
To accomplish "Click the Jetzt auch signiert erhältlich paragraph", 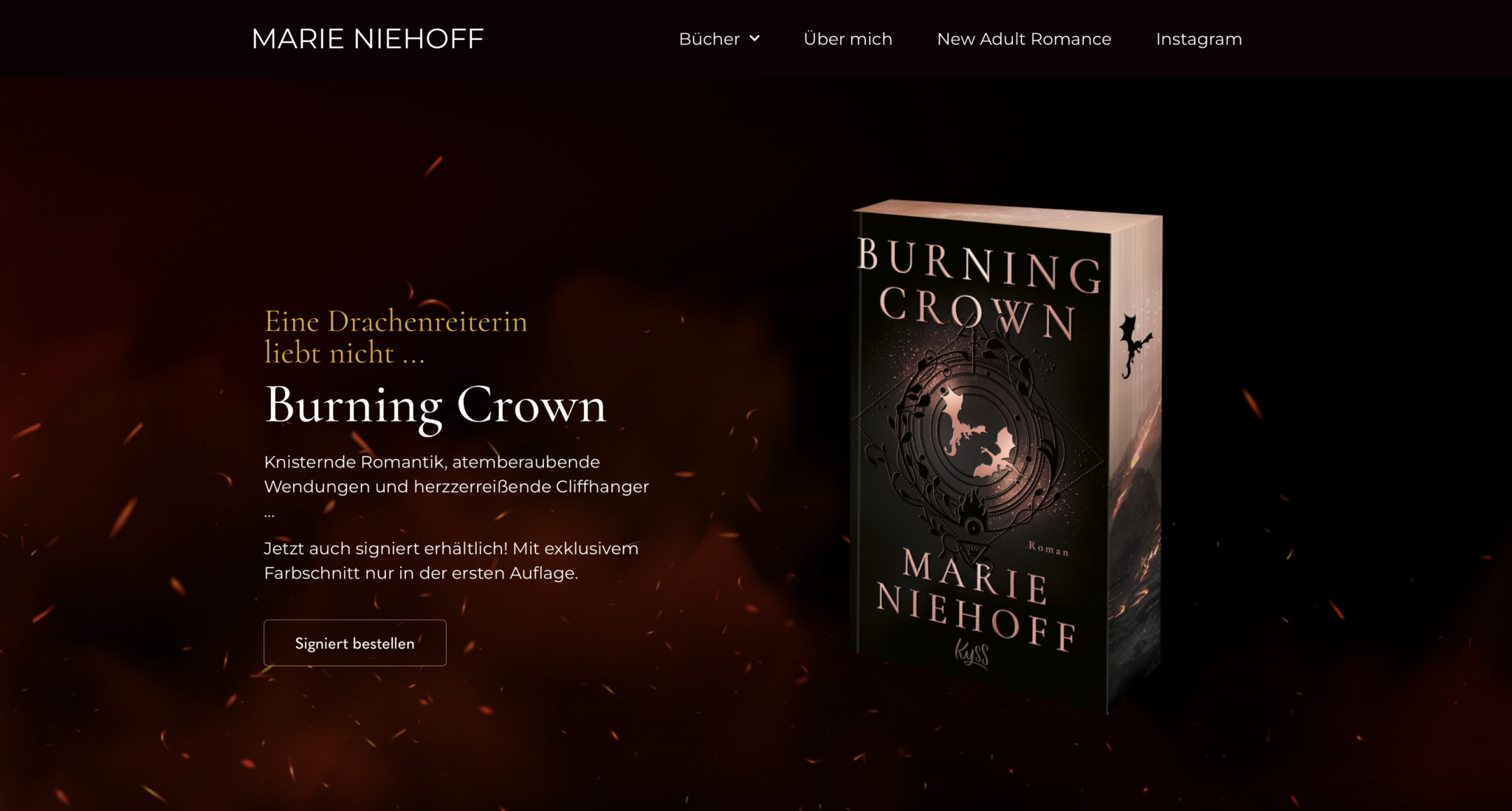I will point(451,561).
